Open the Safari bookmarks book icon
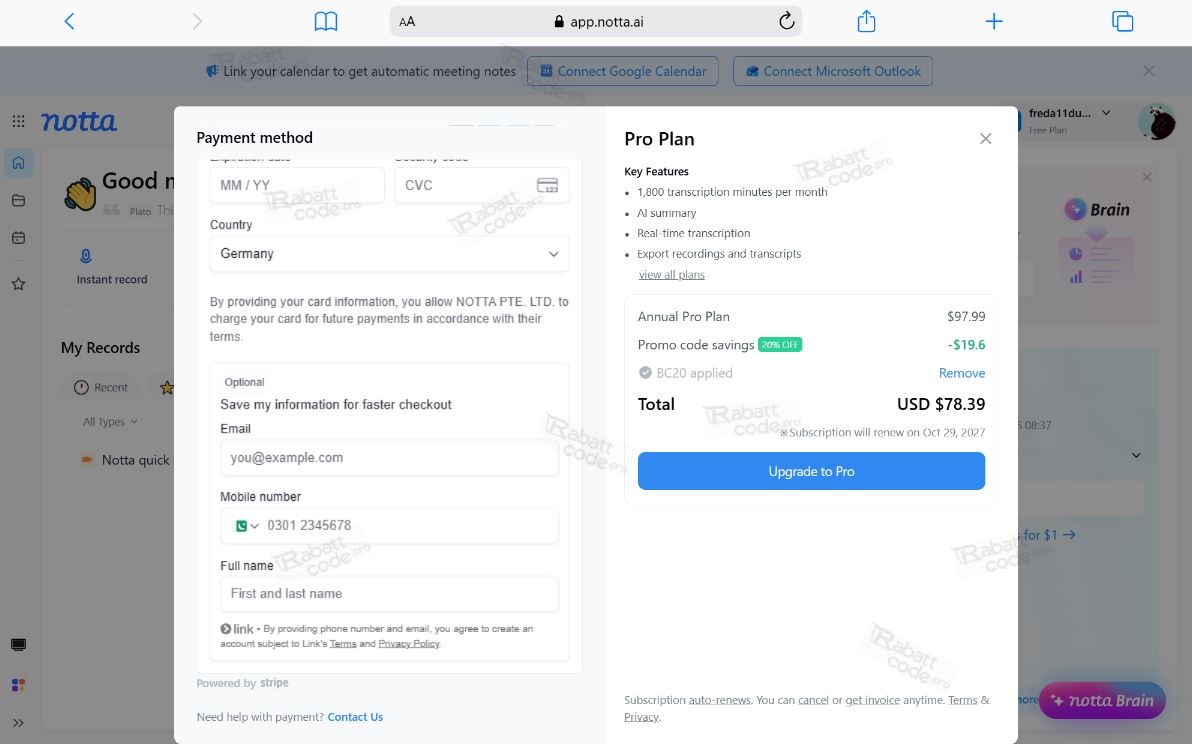This screenshot has width=1192, height=744. (x=325, y=21)
